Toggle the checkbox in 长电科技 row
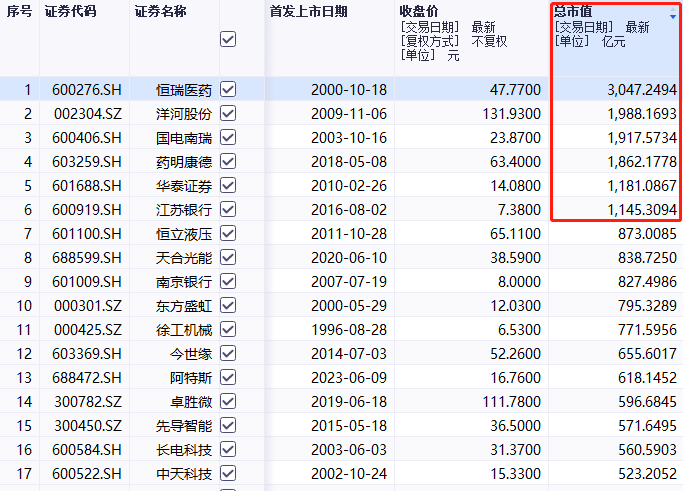The width and height of the screenshot is (683, 491). (x=228, y=449)
